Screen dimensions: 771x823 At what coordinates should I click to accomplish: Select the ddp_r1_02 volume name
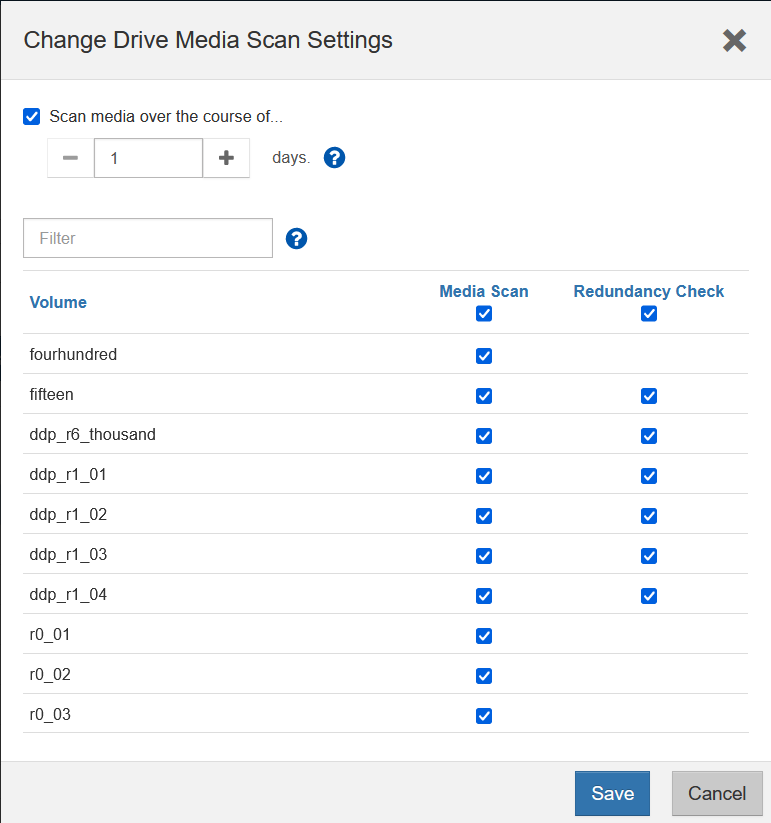[x=68, y=514]
